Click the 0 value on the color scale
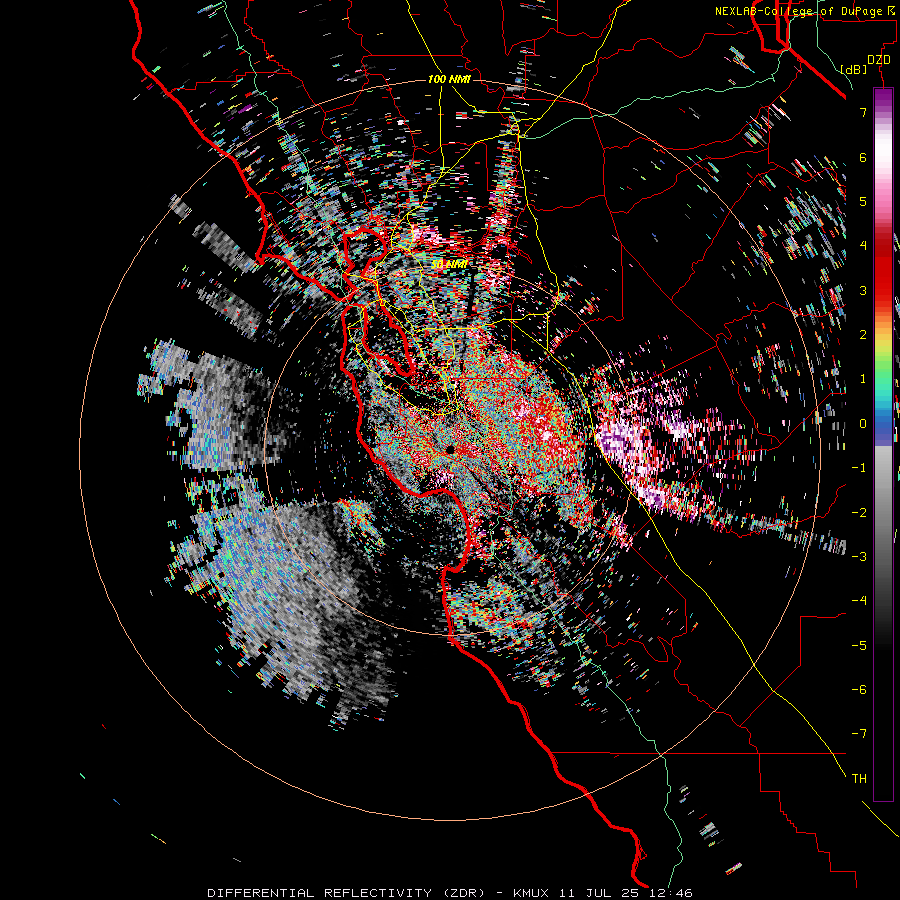This screenshot has height=900, width=900. (x=863, y=424)
